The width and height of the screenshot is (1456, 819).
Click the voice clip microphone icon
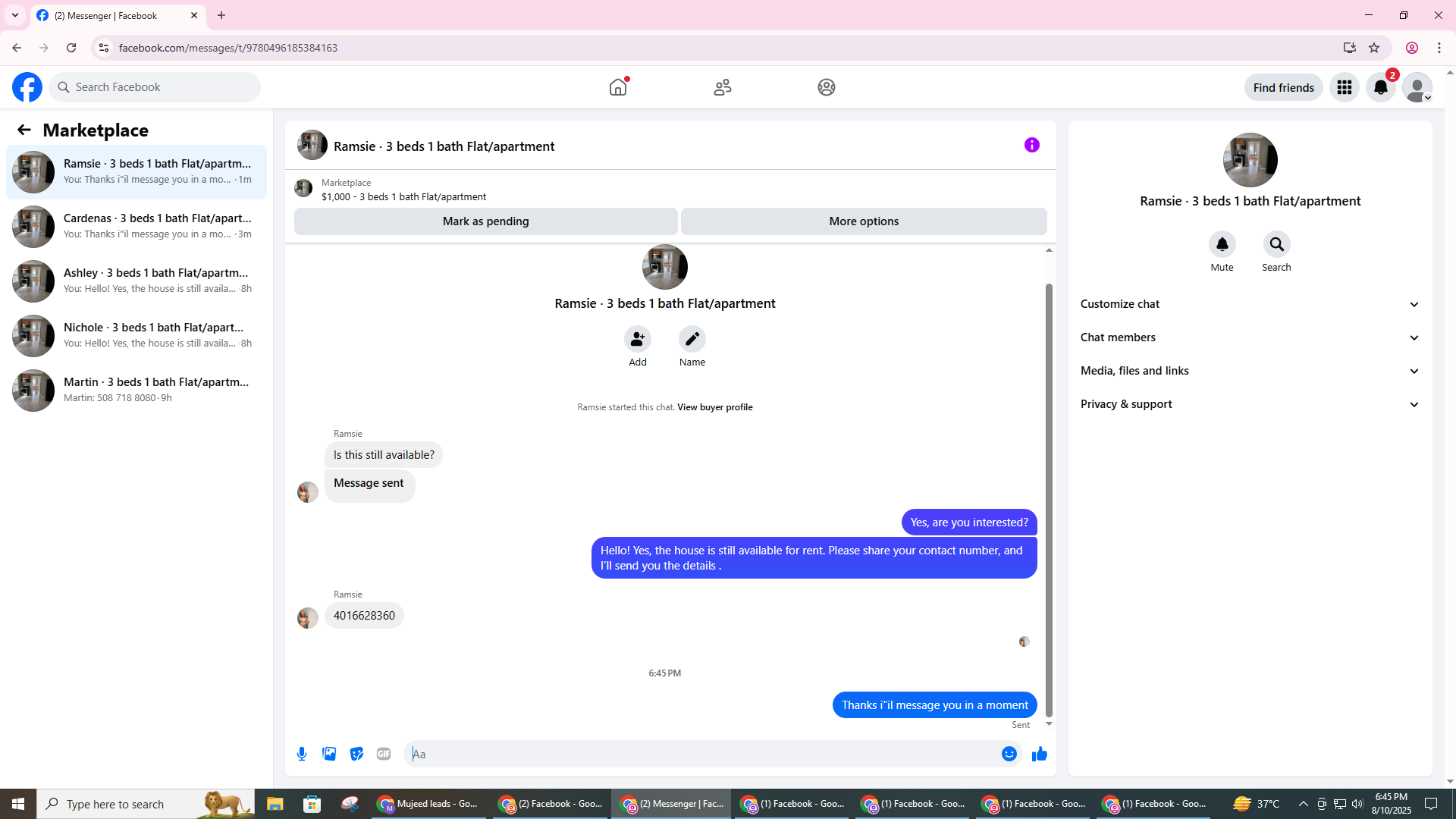pos(302,754)
